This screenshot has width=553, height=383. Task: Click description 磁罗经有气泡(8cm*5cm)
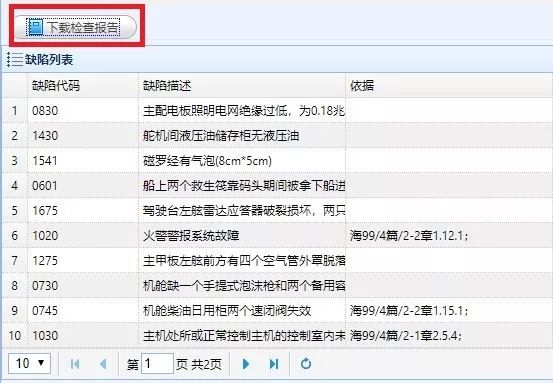click(x=207, y=161)
